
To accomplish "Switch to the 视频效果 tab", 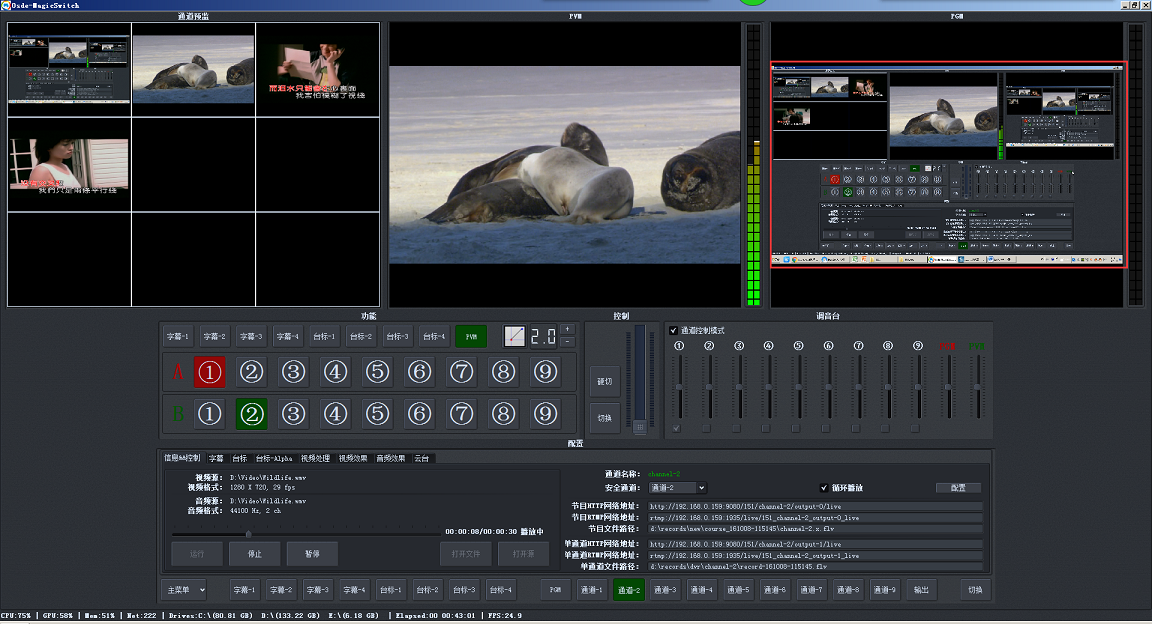I will 353,459.
